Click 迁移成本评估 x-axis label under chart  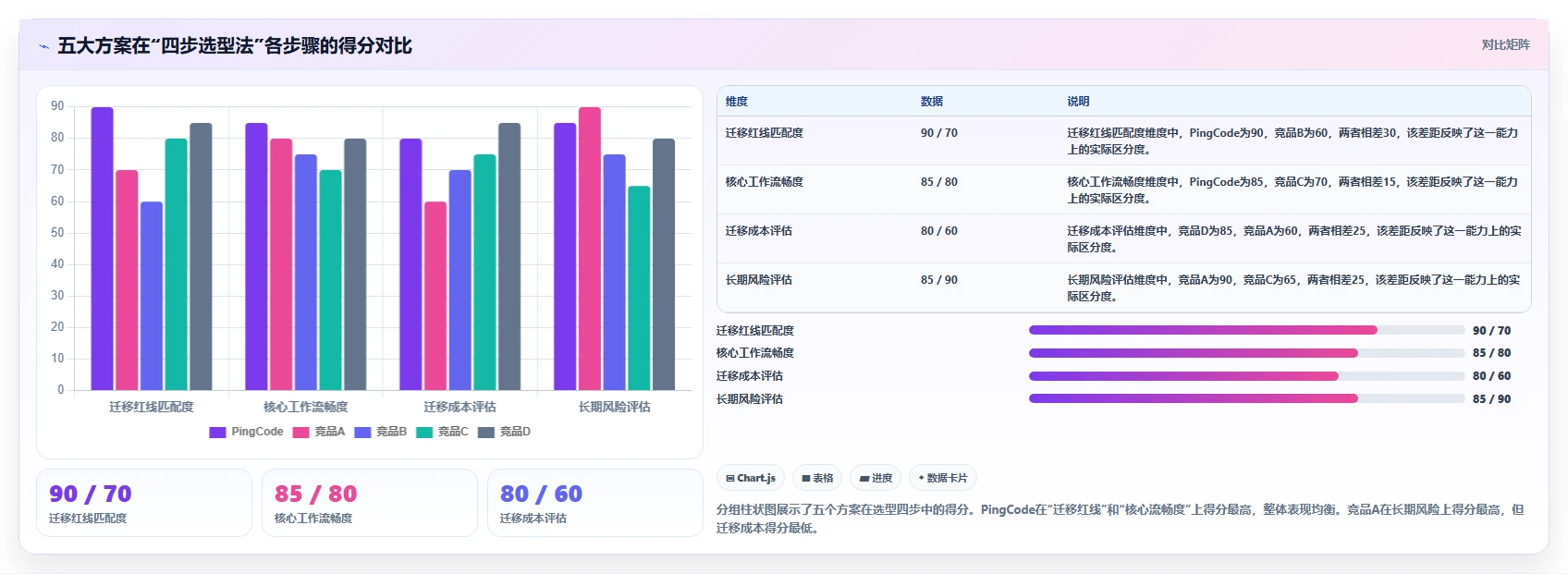click(460, 407)
